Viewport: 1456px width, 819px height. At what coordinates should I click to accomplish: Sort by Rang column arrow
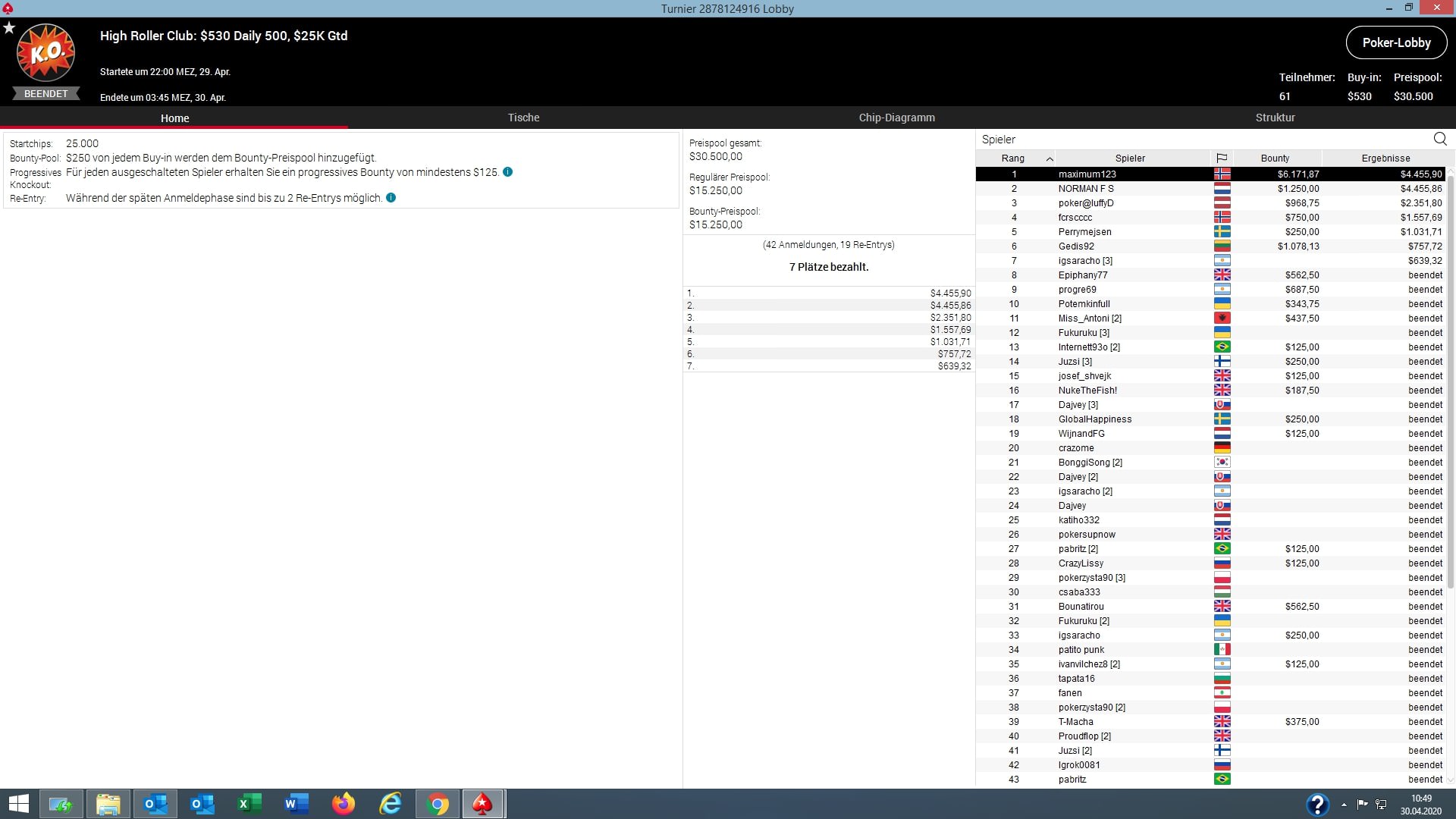coord(1050,158)
